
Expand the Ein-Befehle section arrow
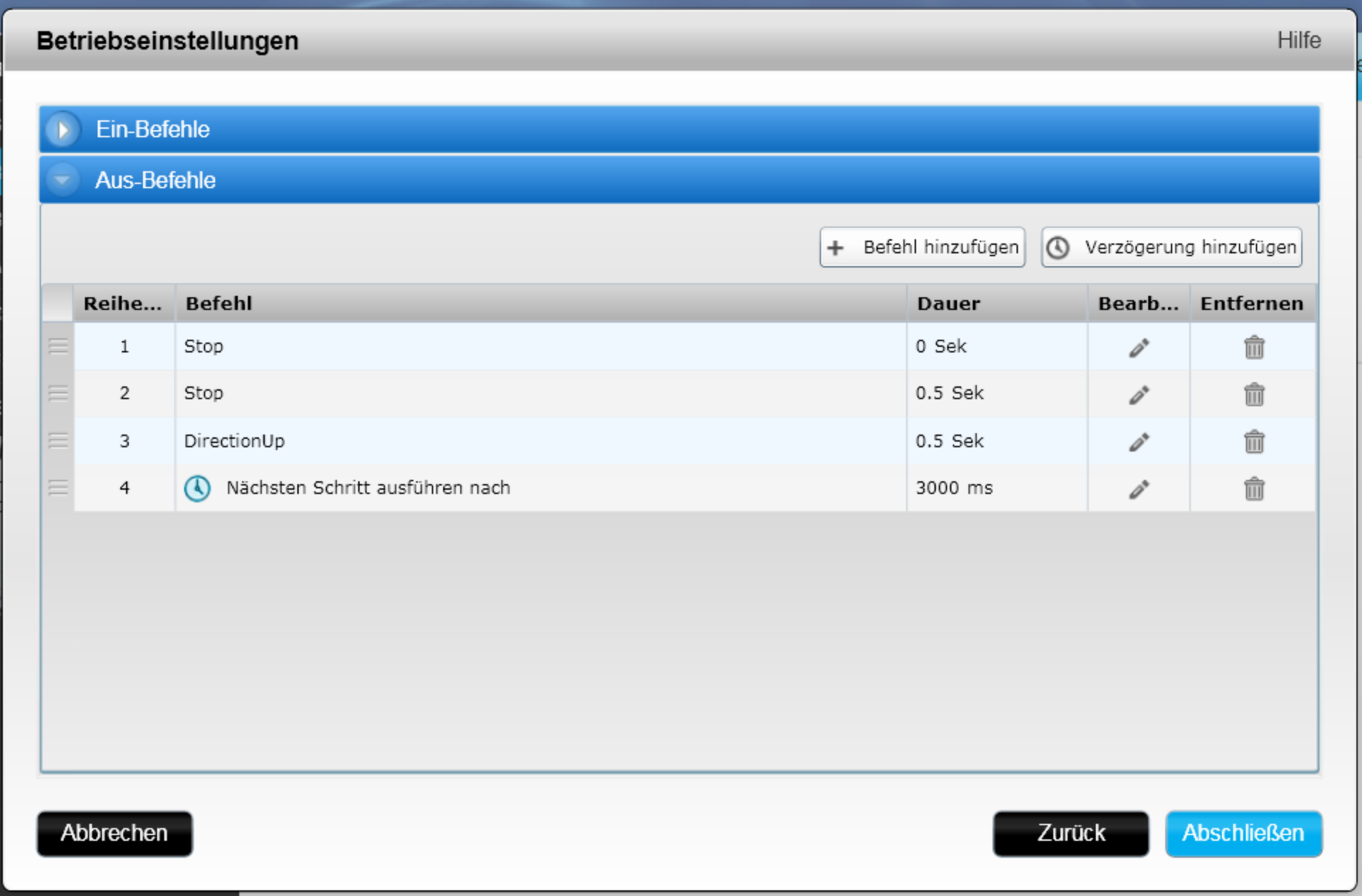point(63,130)
